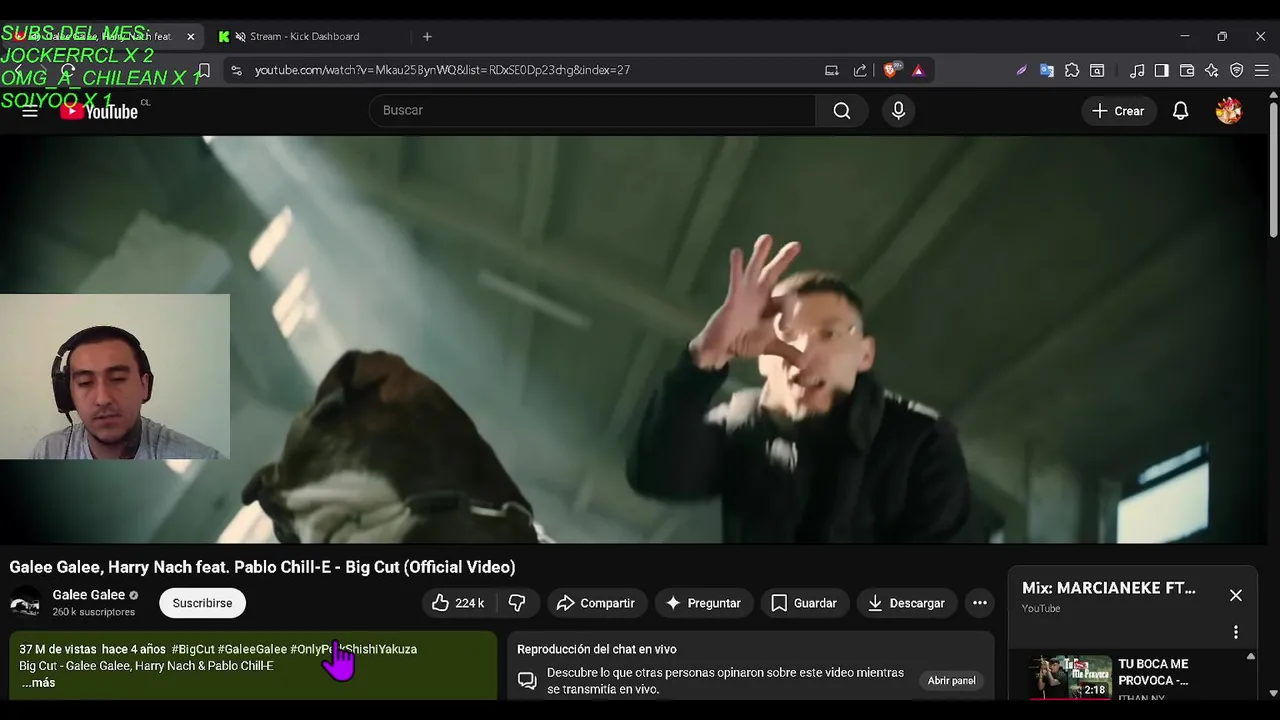The height and width of the screenshot is (720, 1280).
Task: Click the share page icon in address bar
Action: (x=860, y=70)
